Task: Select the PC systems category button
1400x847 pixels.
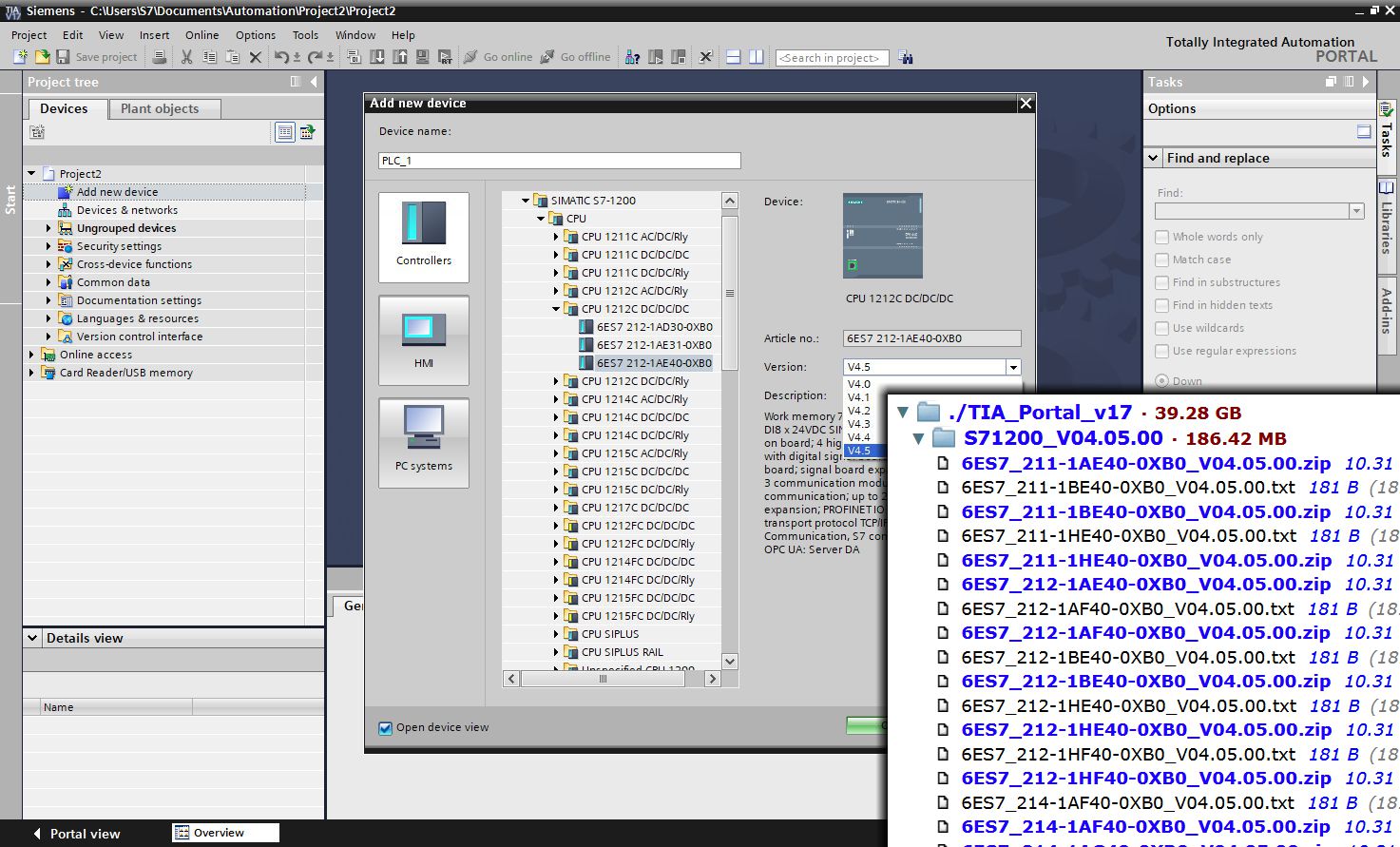Action: pos(423,443)
